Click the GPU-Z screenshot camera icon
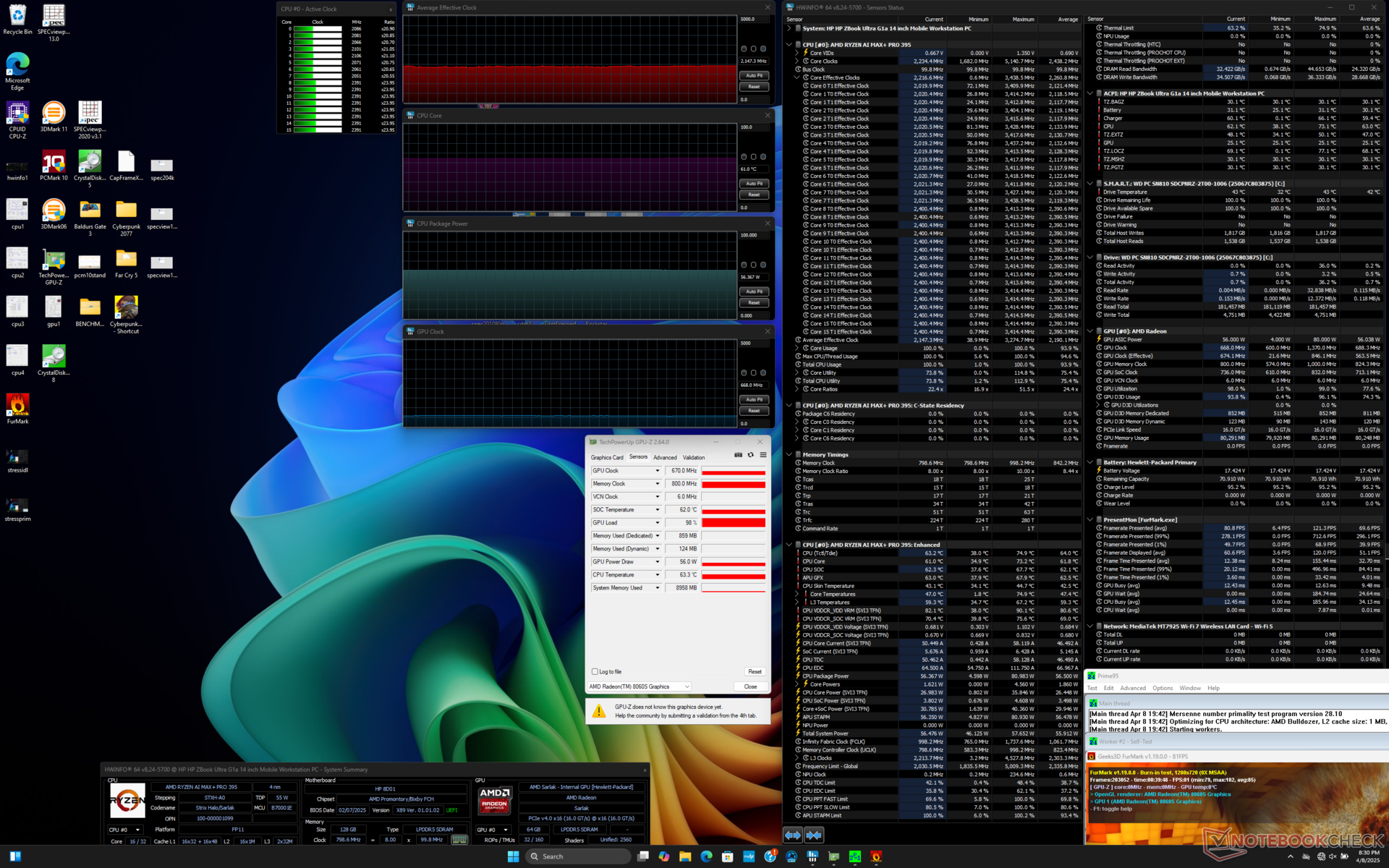 [x=738, y=455]
